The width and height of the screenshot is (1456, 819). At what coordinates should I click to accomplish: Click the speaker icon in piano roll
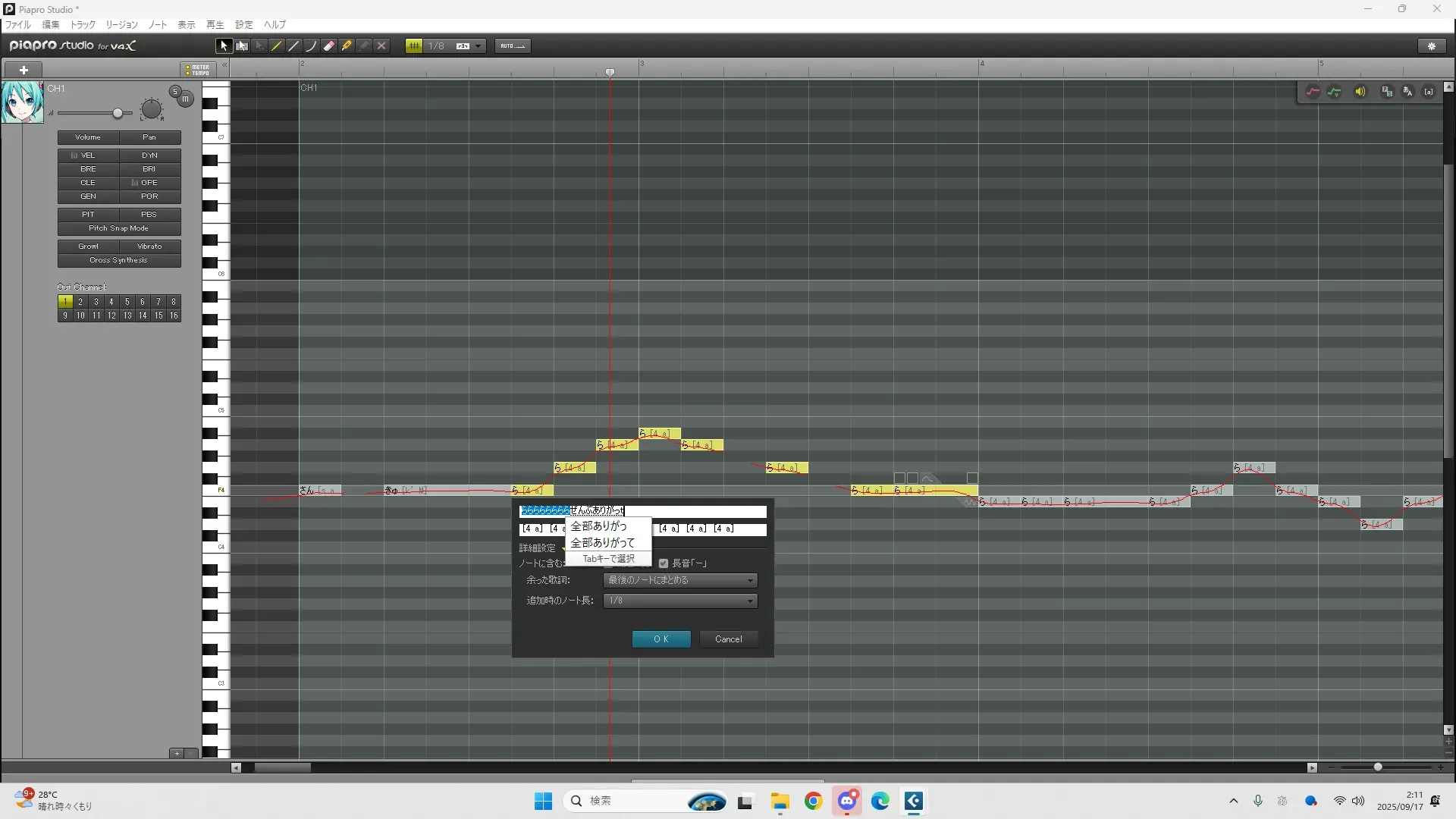coord(1360,92)
